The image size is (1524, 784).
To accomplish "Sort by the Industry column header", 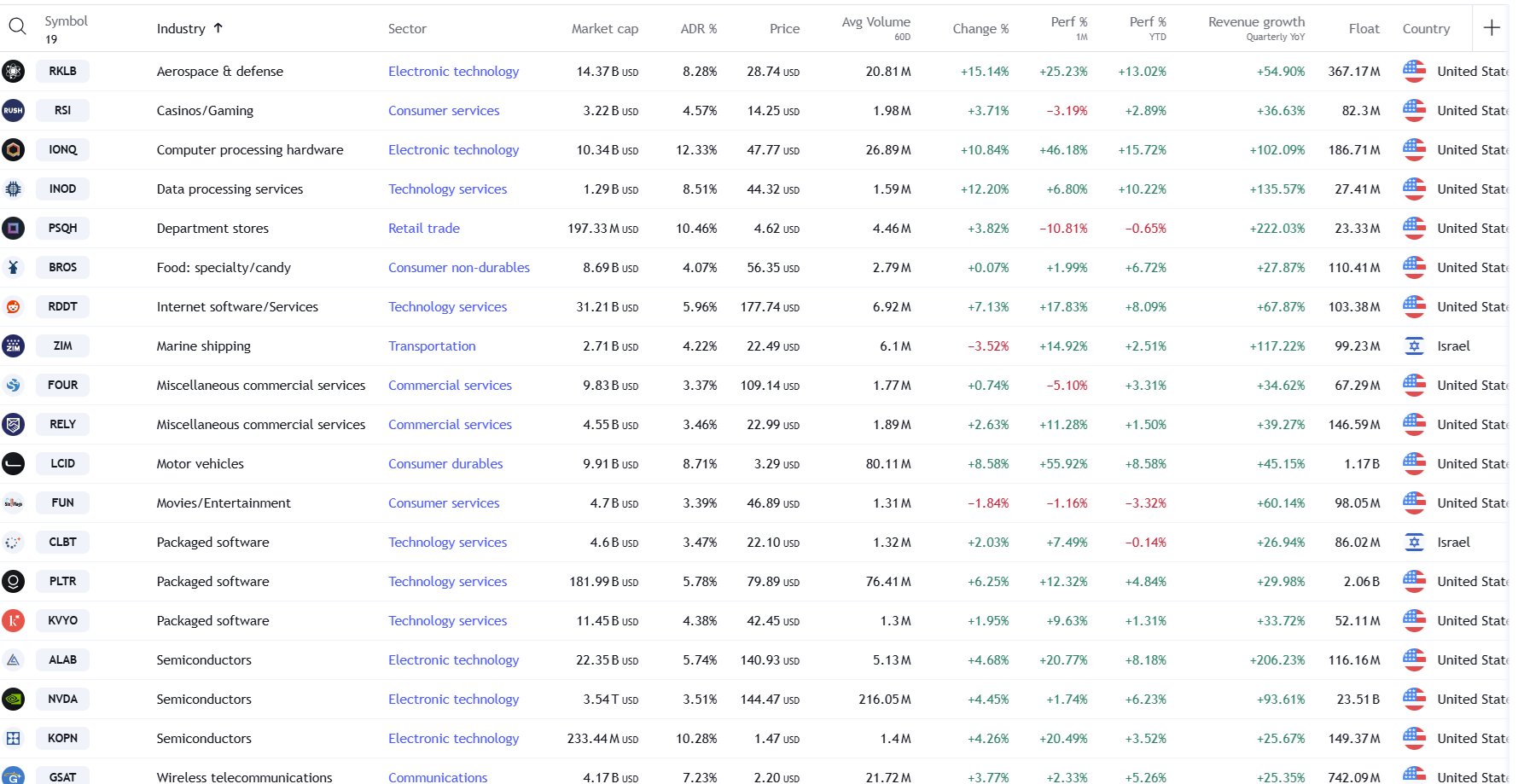I will point(181,29).
